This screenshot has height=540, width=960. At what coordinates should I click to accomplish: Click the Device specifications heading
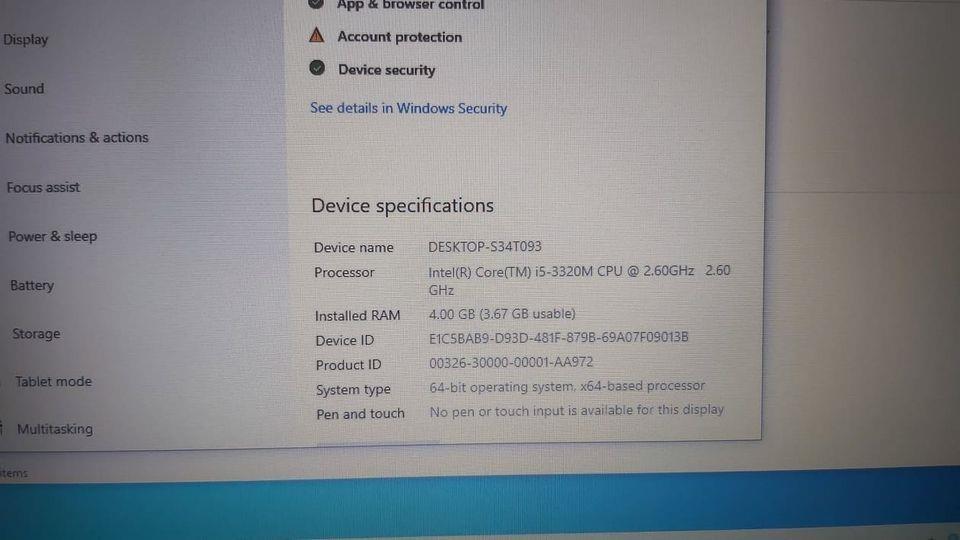(x=402, y=206)
